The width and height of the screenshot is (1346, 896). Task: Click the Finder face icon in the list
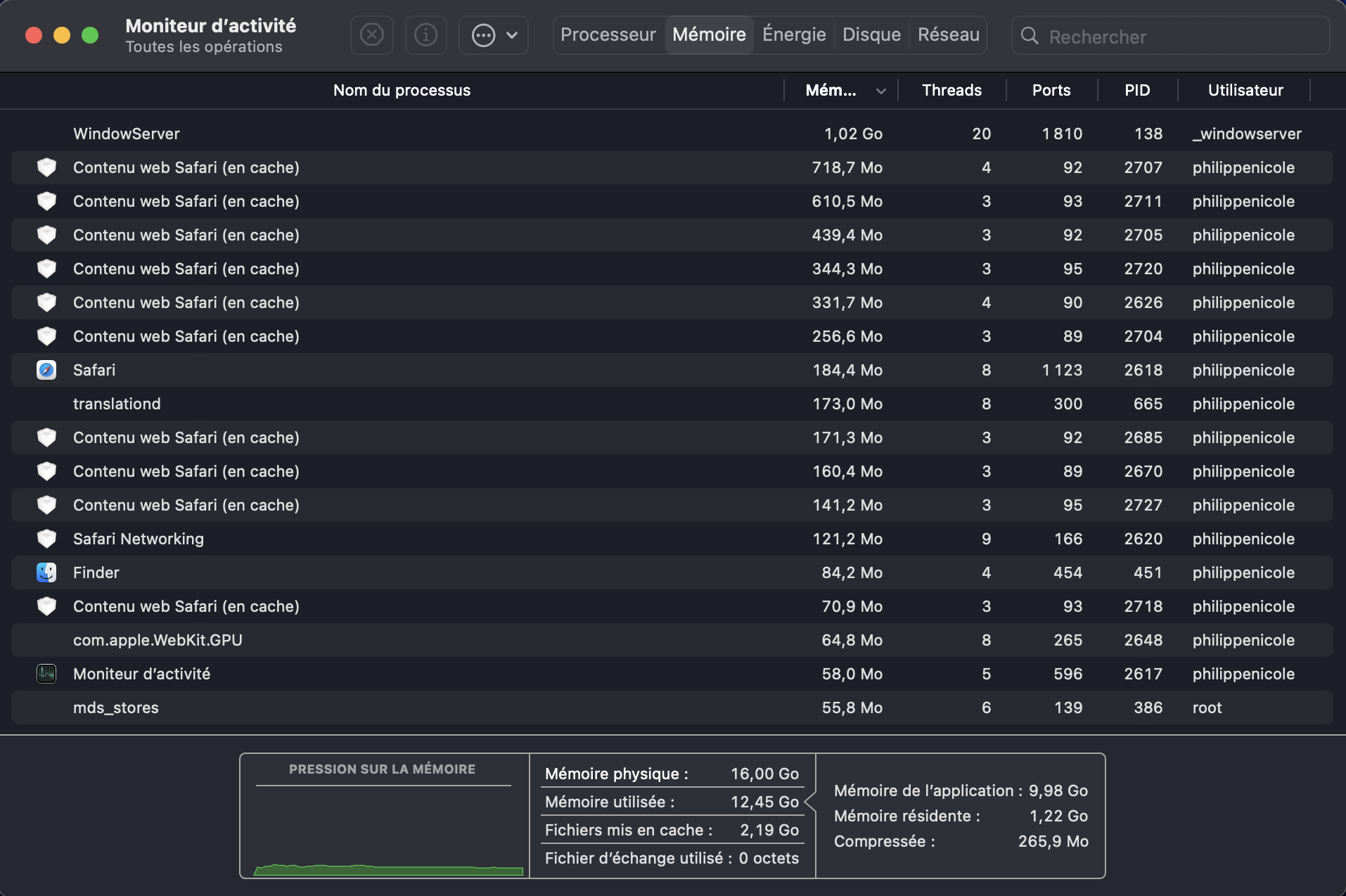[x=46, y=572]
